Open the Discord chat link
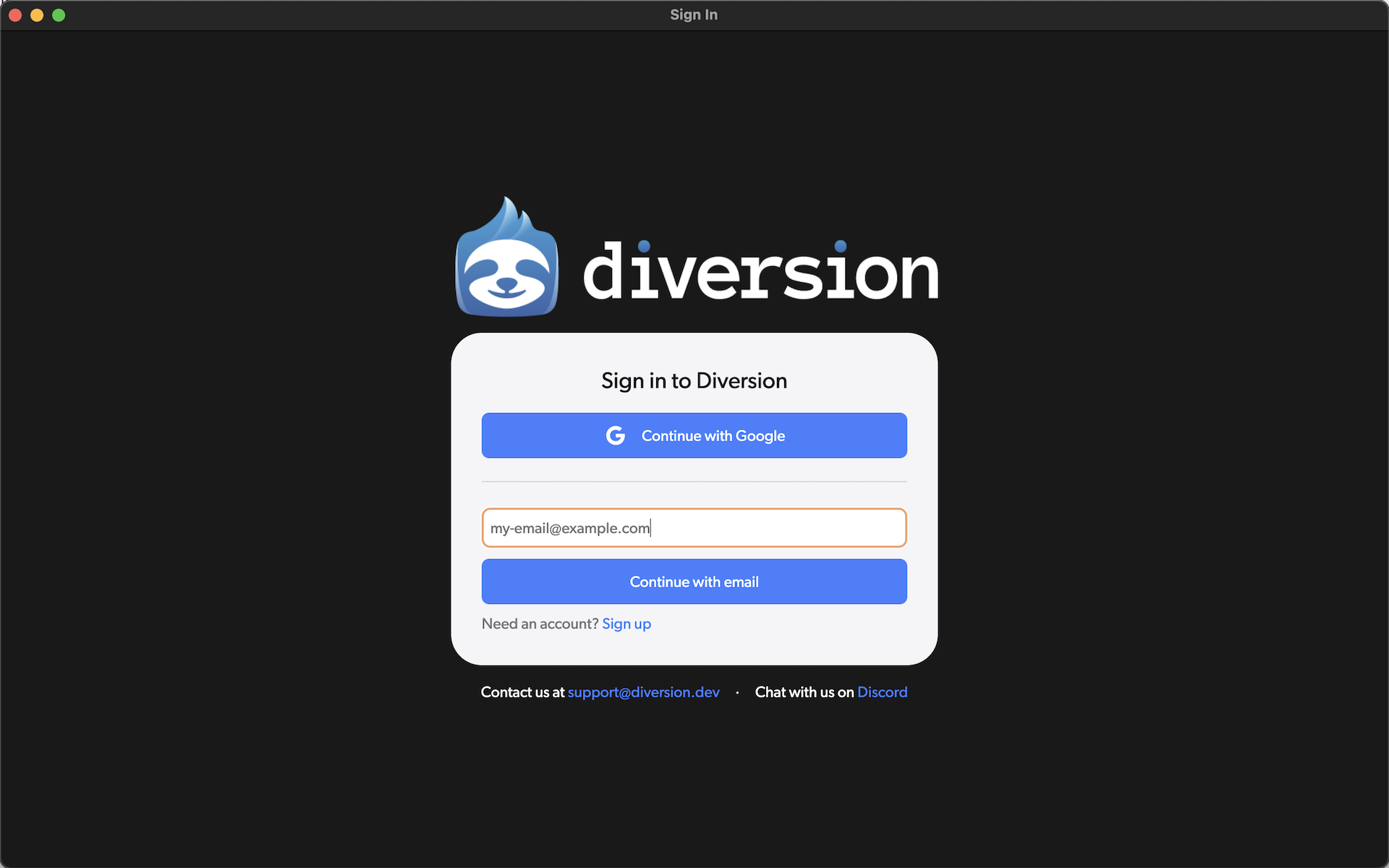This screenshot has width=1389, height=868. (x=882, y=692)
